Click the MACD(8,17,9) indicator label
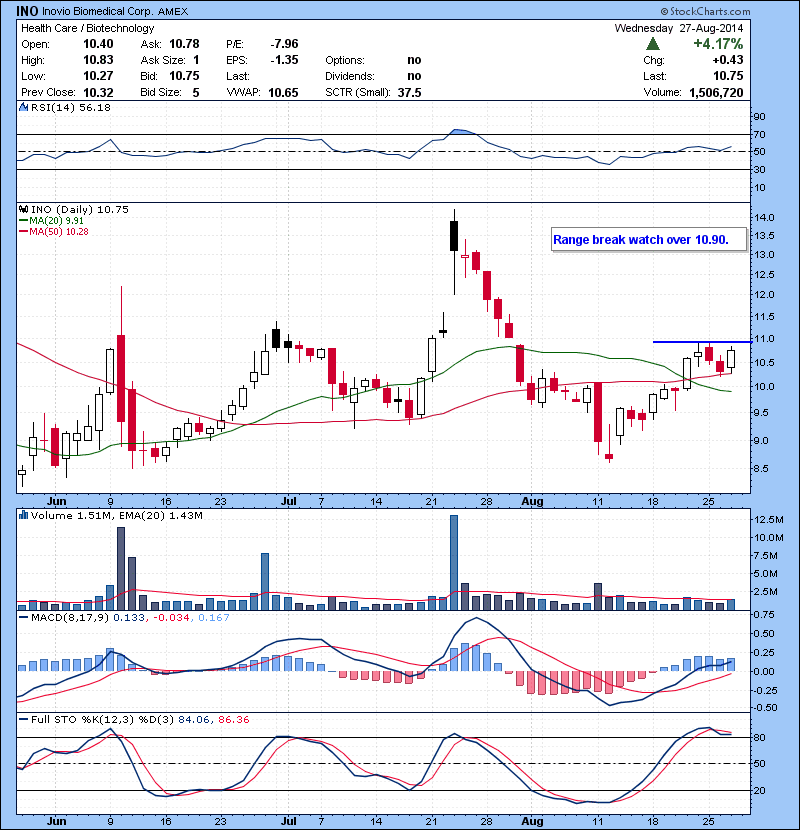 click(70, 617)
